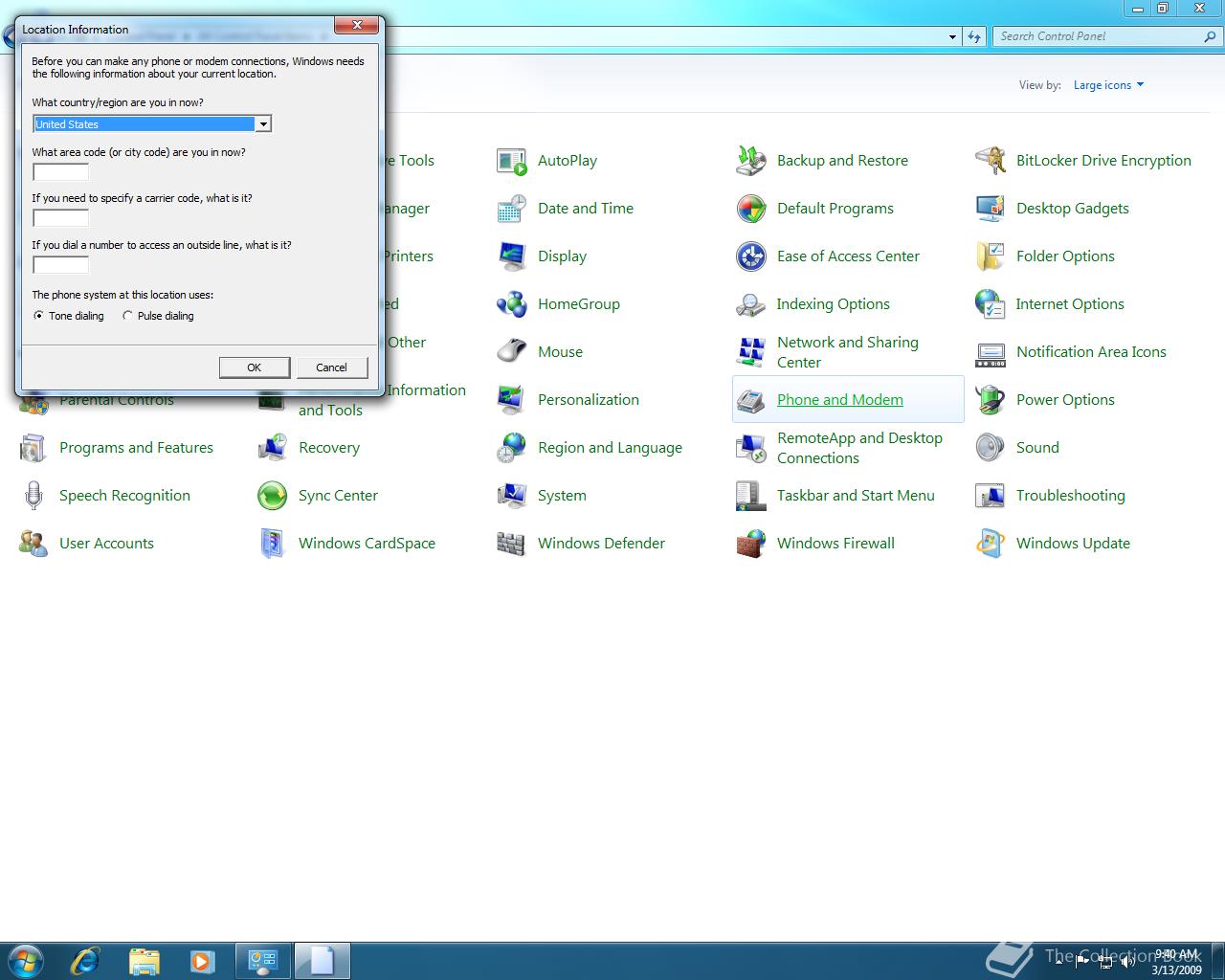Open the Windows Update link text
The image size is (1225, 980).
tap(1073, 544)
